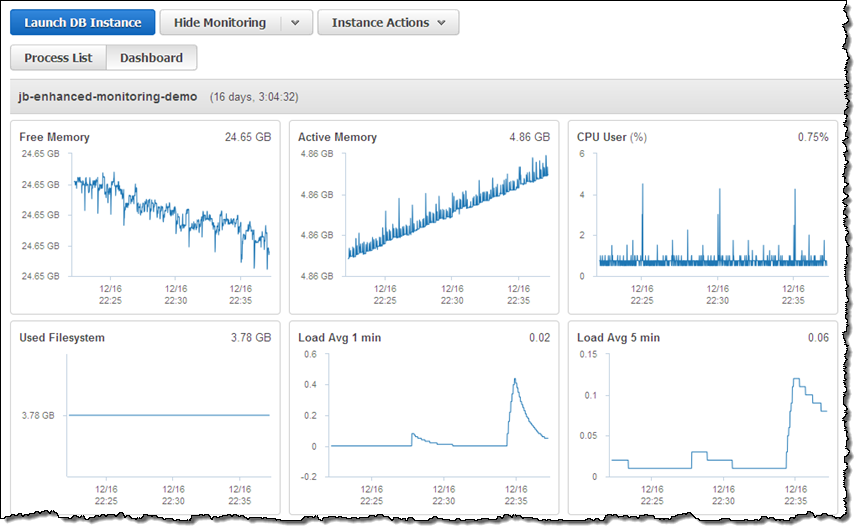Click the Used Filesystem chart title

[x=62, y=338]
